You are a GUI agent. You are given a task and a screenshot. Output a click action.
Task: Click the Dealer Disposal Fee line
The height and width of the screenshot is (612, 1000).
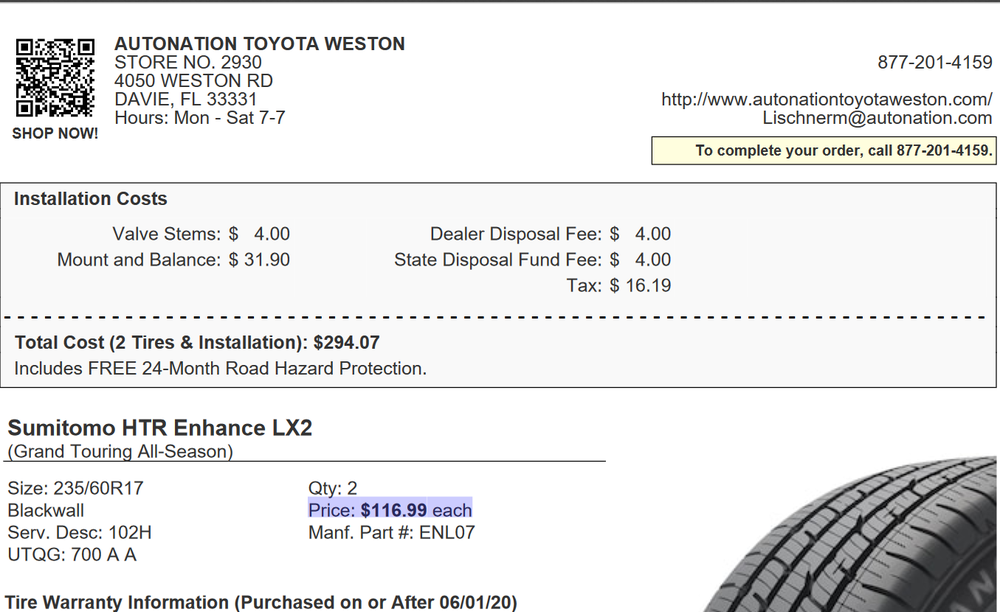pyautogui.click(x=550, y=234)
